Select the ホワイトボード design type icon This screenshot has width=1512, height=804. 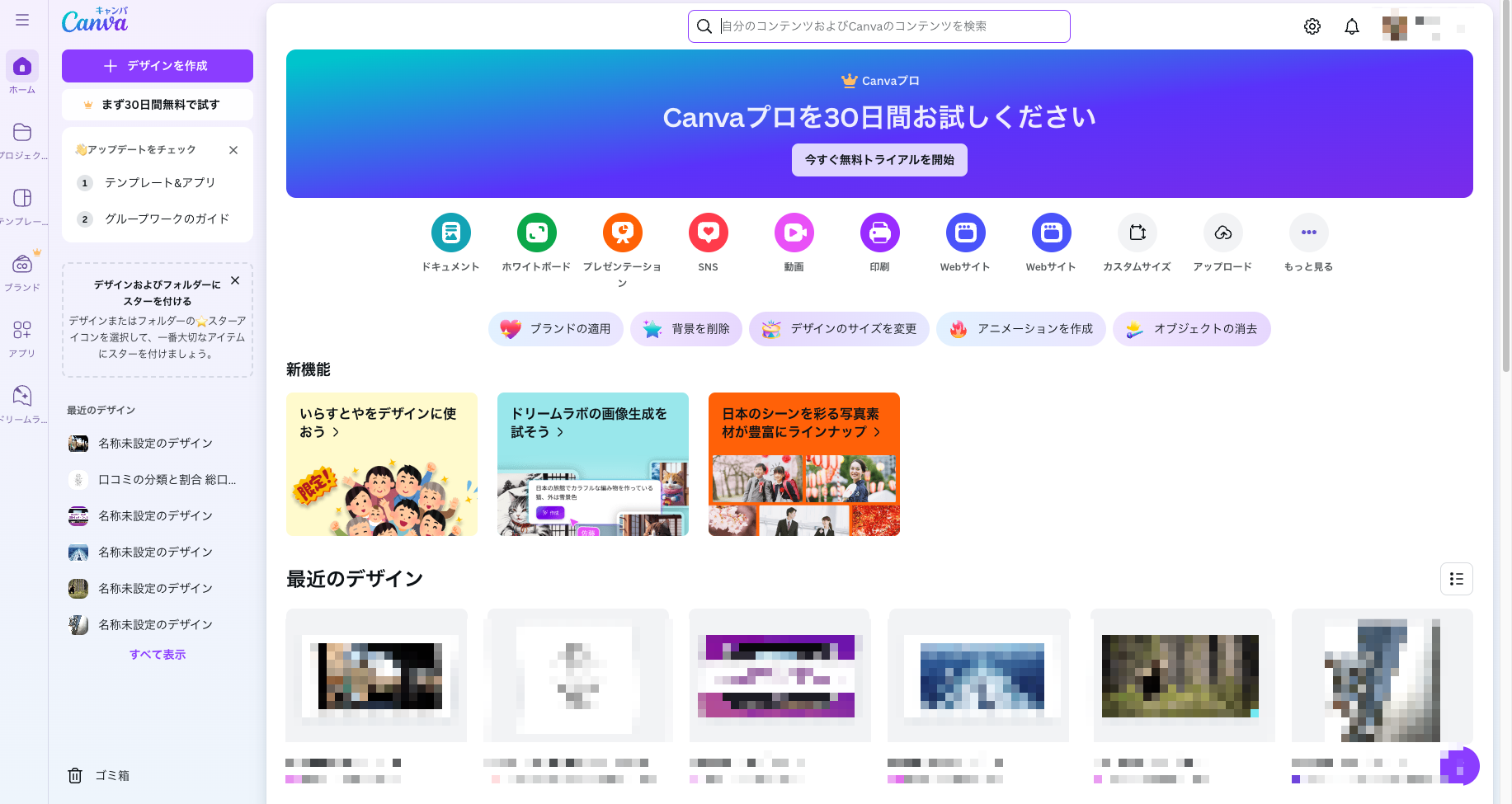pyautogui.click(x=537, y=233)
